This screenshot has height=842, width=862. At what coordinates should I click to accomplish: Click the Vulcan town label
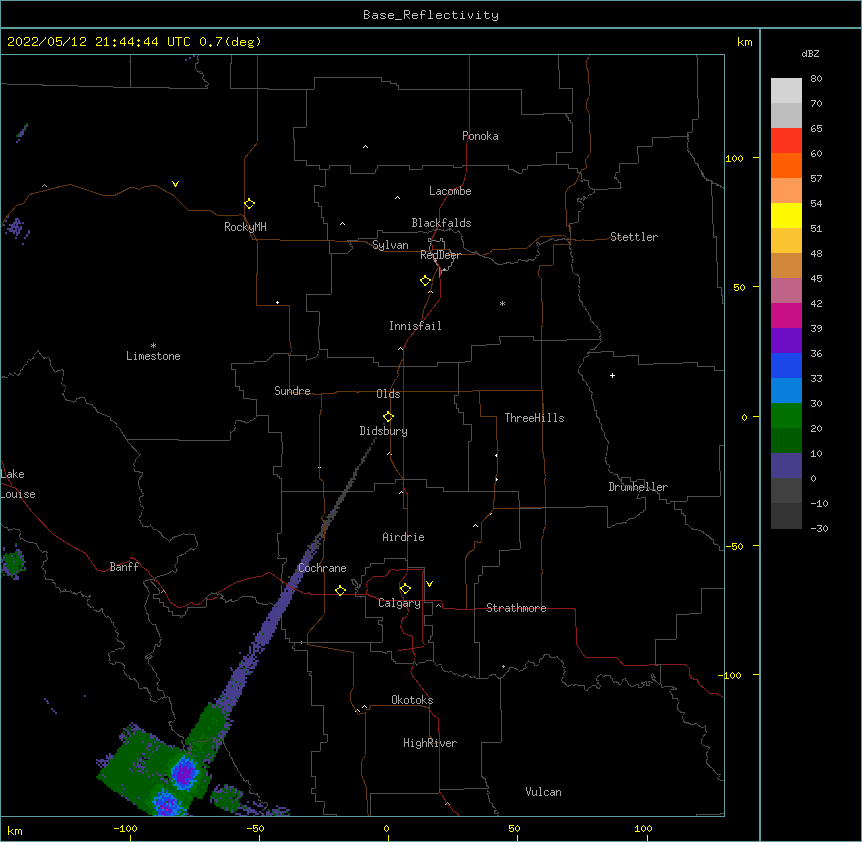543,792
